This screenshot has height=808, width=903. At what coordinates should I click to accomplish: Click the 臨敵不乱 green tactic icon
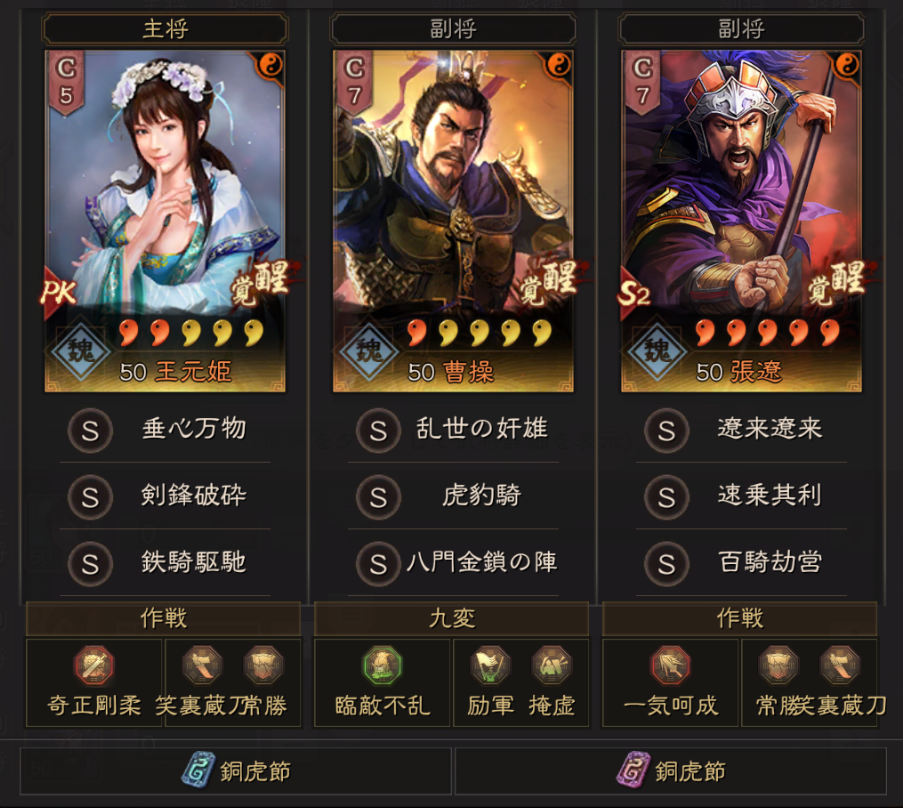click(x=382, y=665)
